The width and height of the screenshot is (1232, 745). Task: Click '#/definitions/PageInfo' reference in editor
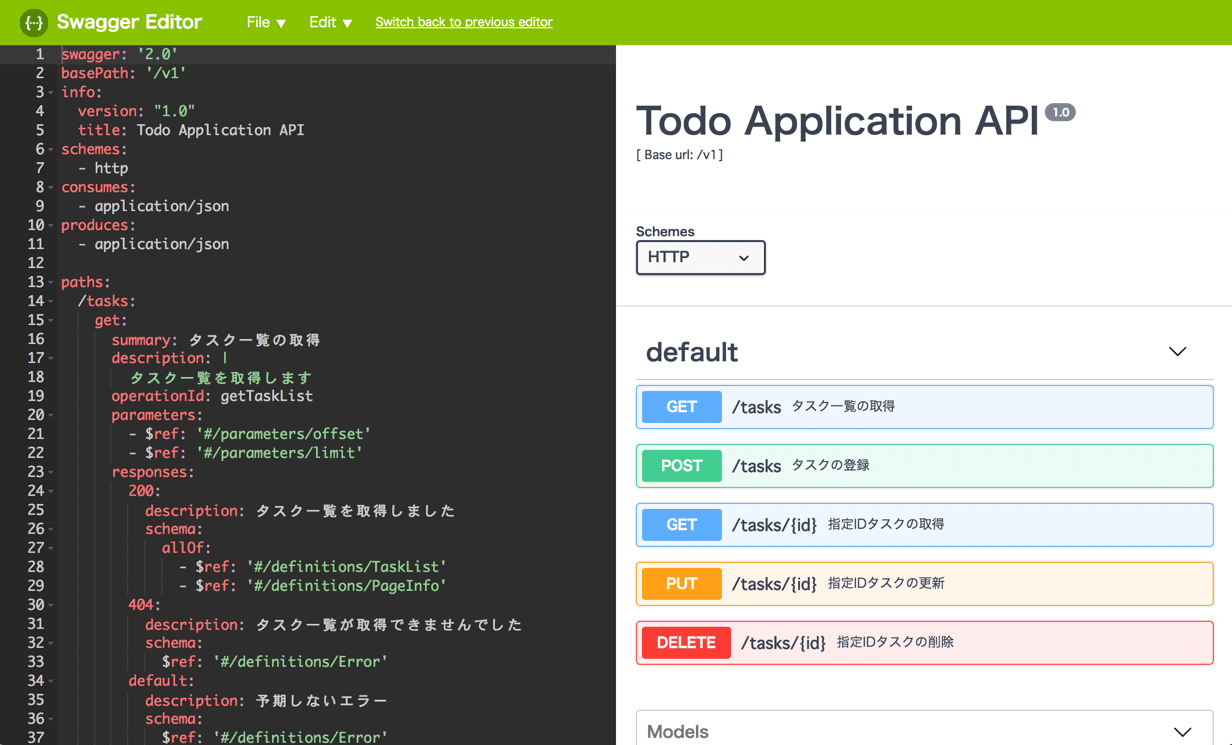346,586
